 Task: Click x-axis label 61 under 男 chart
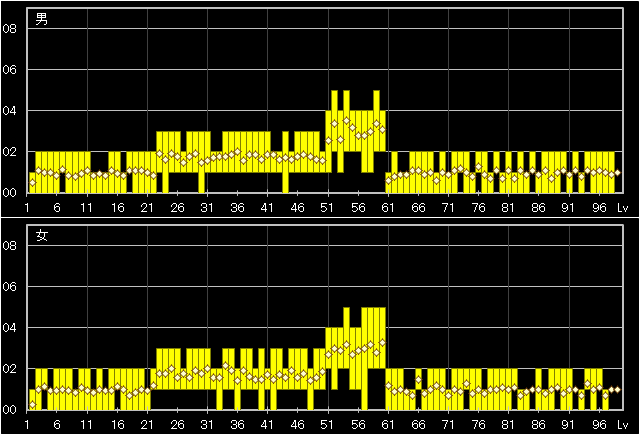pyautogui.click(x=388, y=208)
